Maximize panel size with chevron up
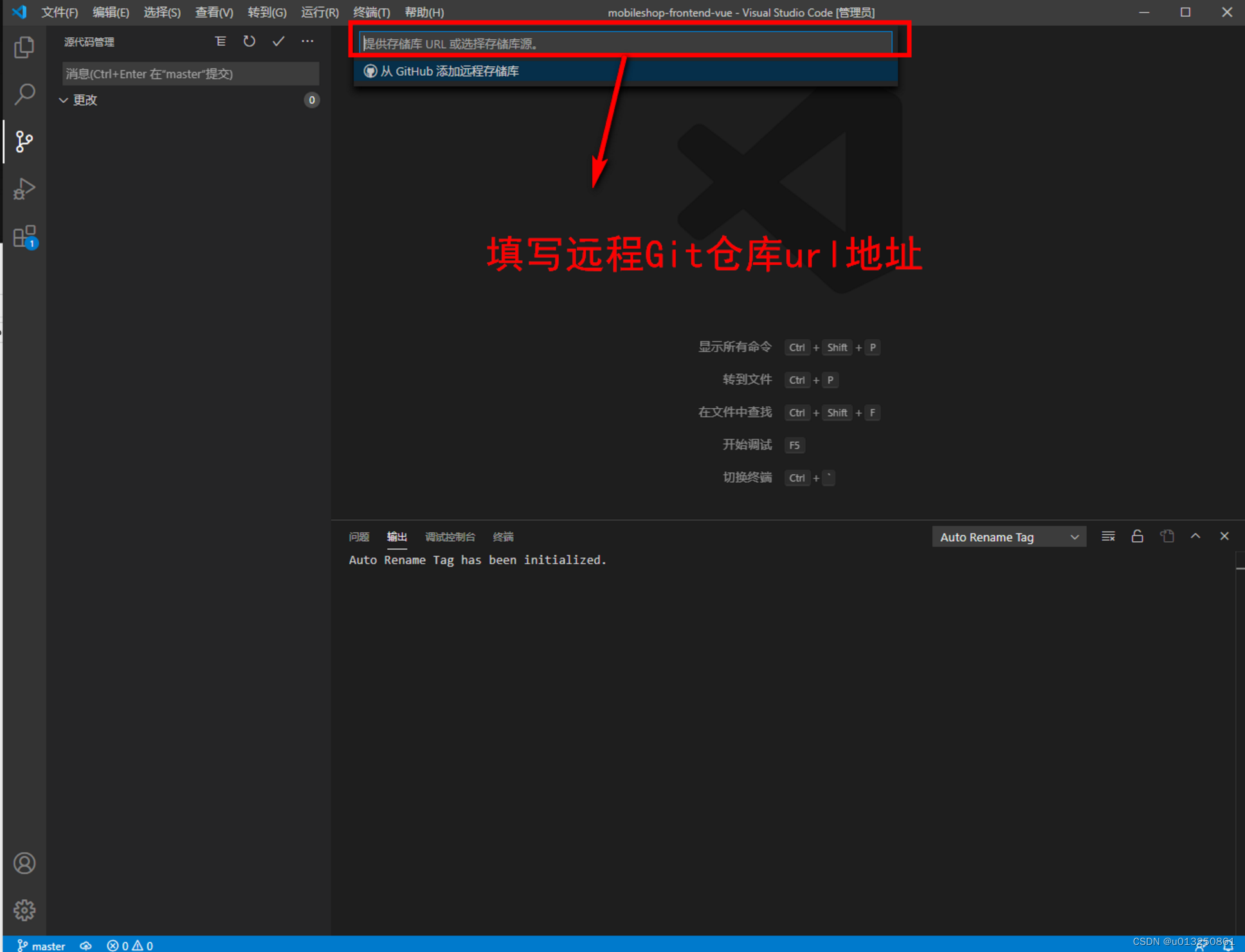 [1195, 536]
